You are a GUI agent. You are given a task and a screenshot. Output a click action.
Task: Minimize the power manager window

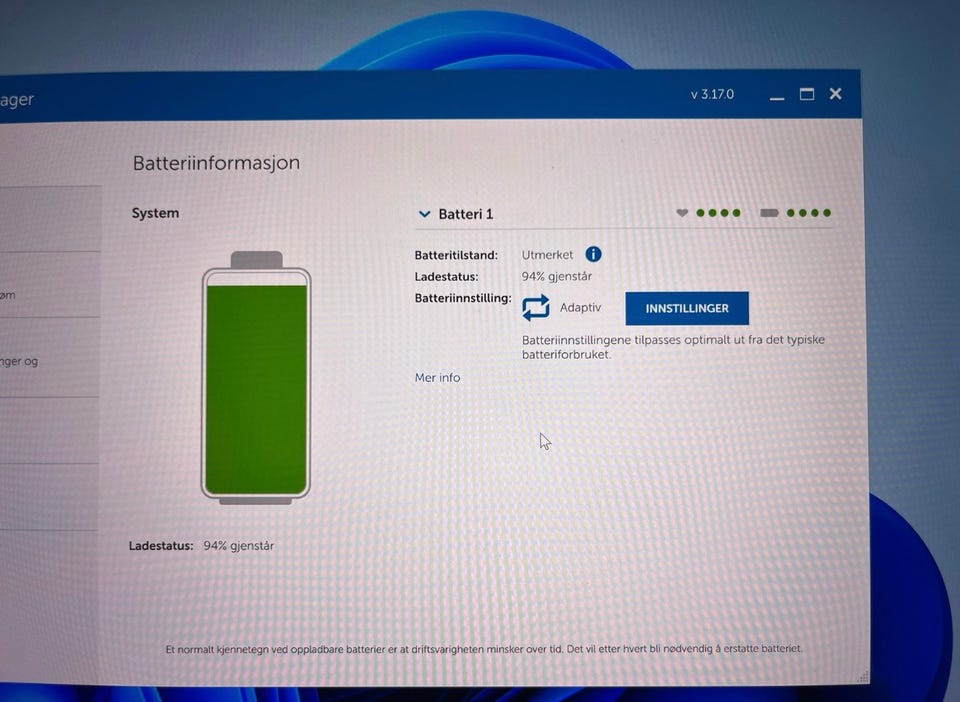tap(777, 97)
